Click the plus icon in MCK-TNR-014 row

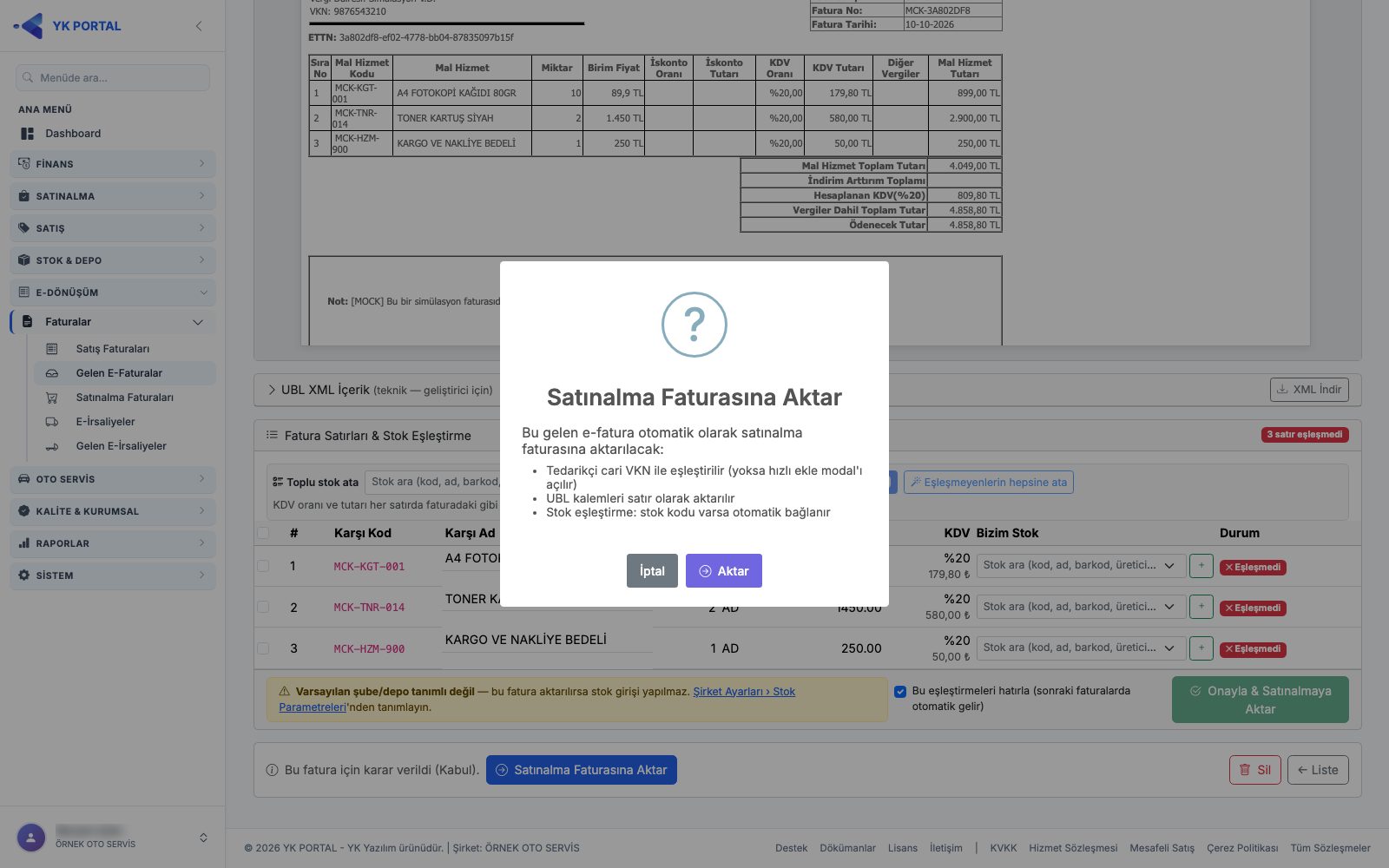tap(1201, 607)
